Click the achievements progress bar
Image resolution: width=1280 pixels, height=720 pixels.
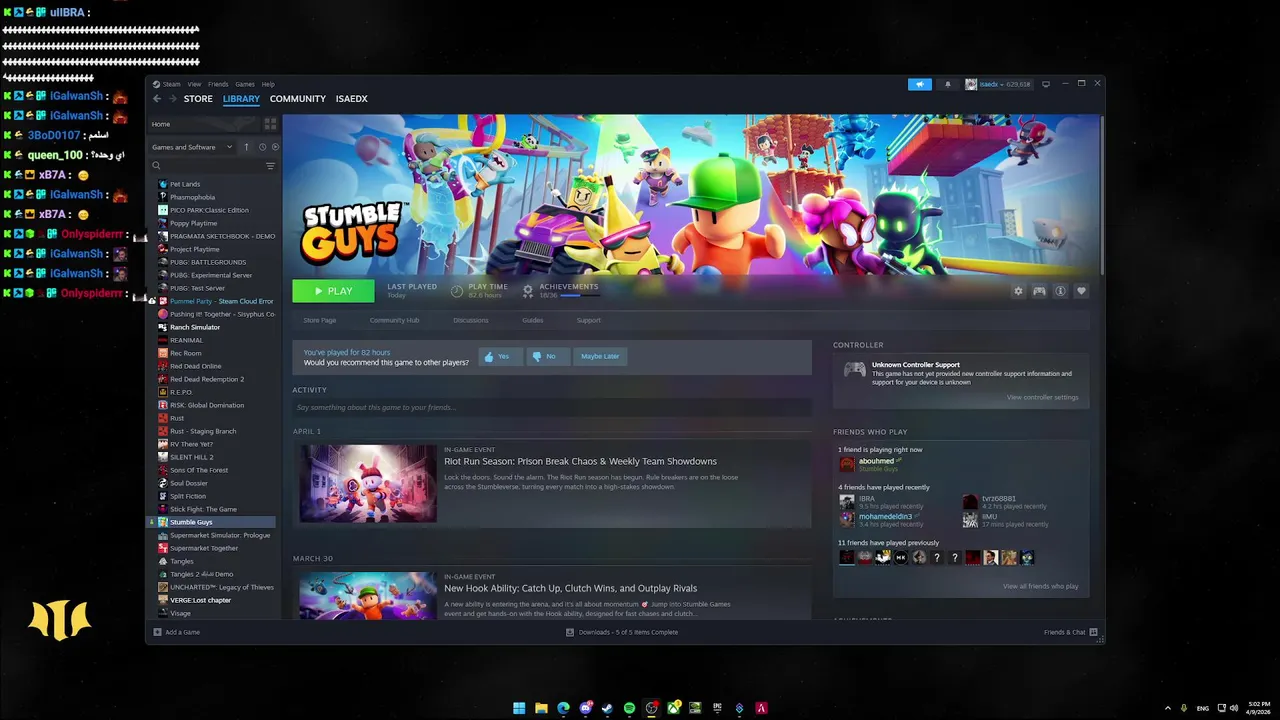pos(579,295)
